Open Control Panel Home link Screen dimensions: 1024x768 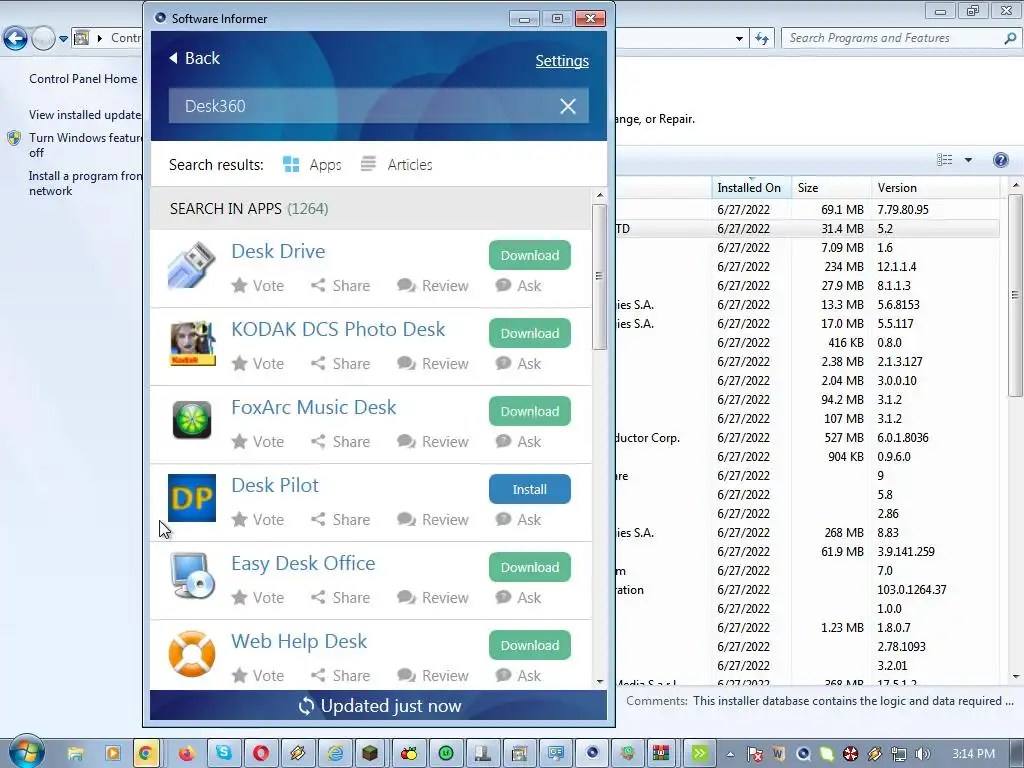[x=83, y=79]
